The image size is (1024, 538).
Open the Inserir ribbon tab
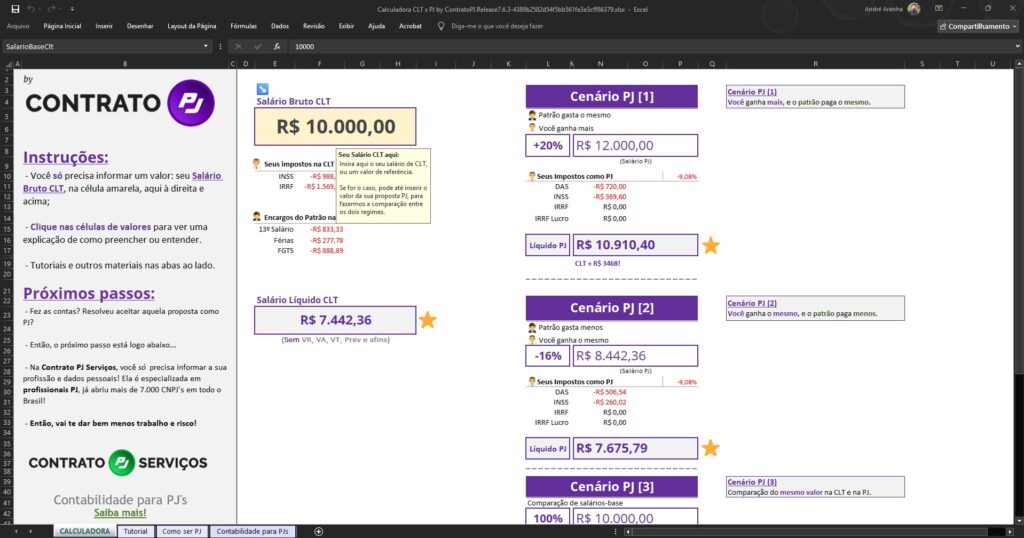click(104, 26)
